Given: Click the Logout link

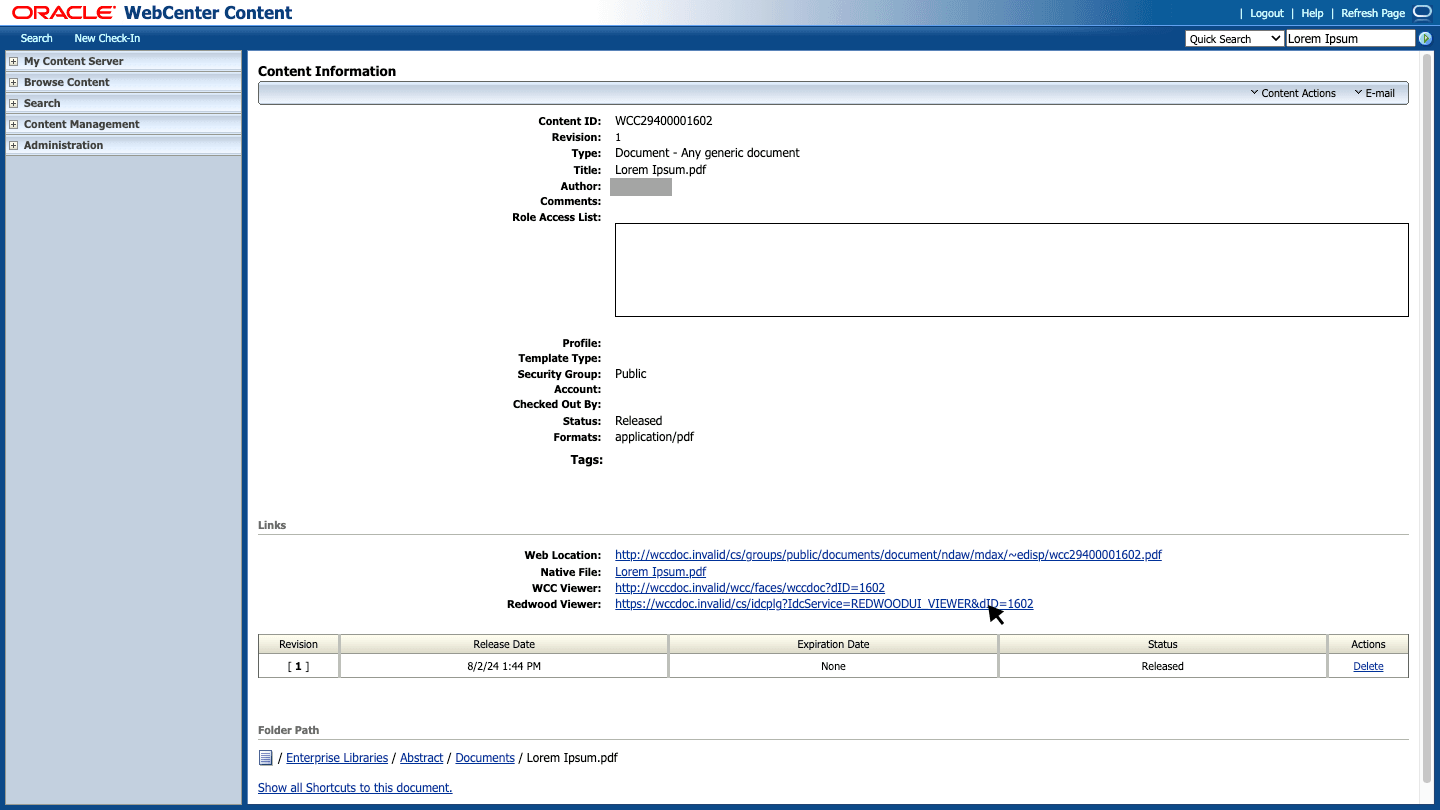Looking at the screenshot, I should click(1267, 13).
